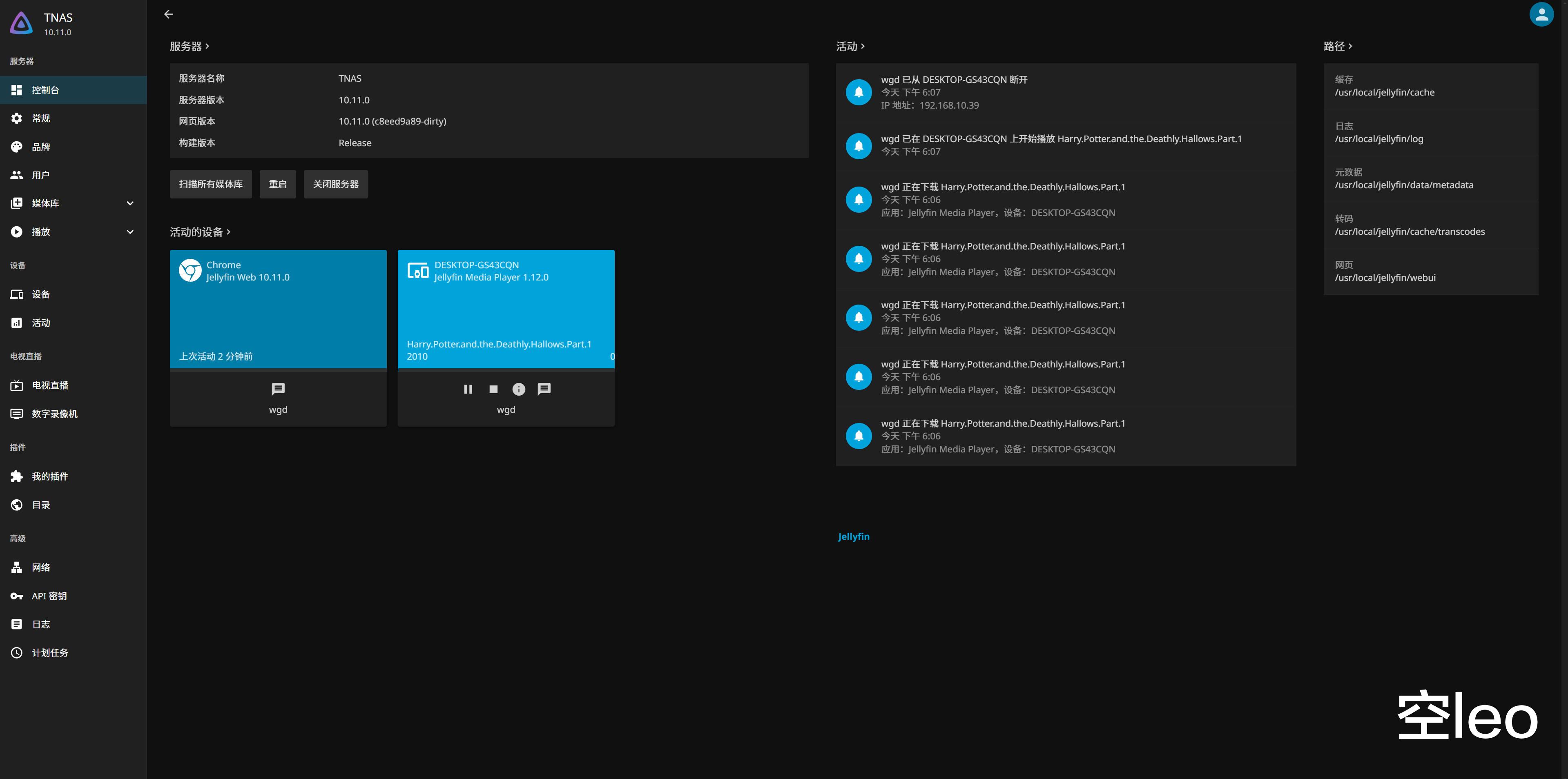
Task: Send message to Chrome device session
Action: coord(278,389)
